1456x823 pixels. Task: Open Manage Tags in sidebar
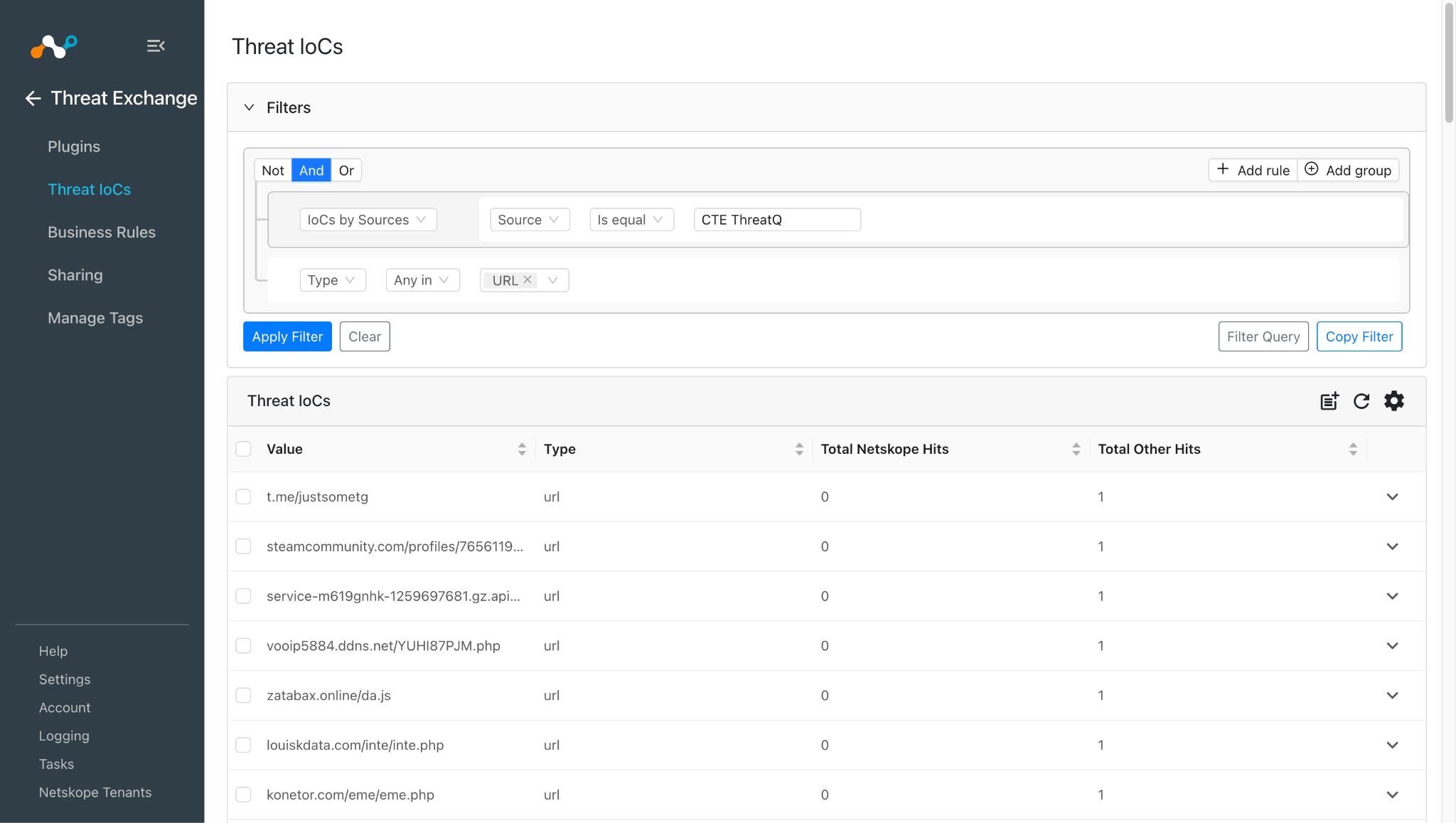pyautogui.click(x=95, y=318)
